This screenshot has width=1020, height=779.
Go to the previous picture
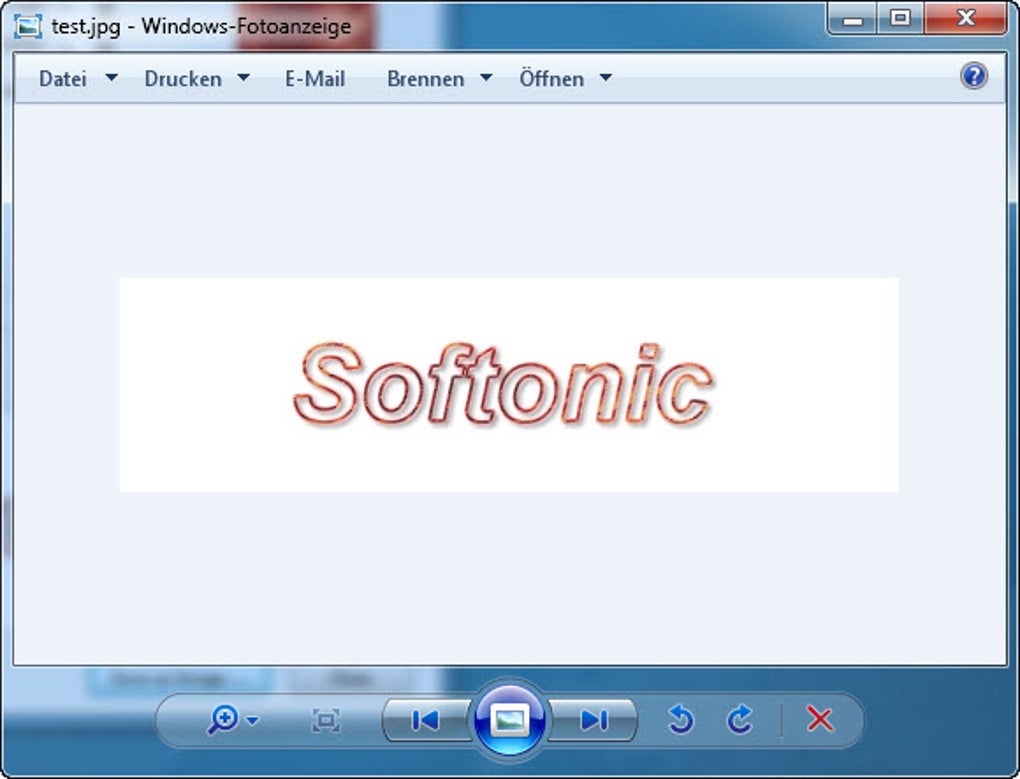click(x=425, y=720)
